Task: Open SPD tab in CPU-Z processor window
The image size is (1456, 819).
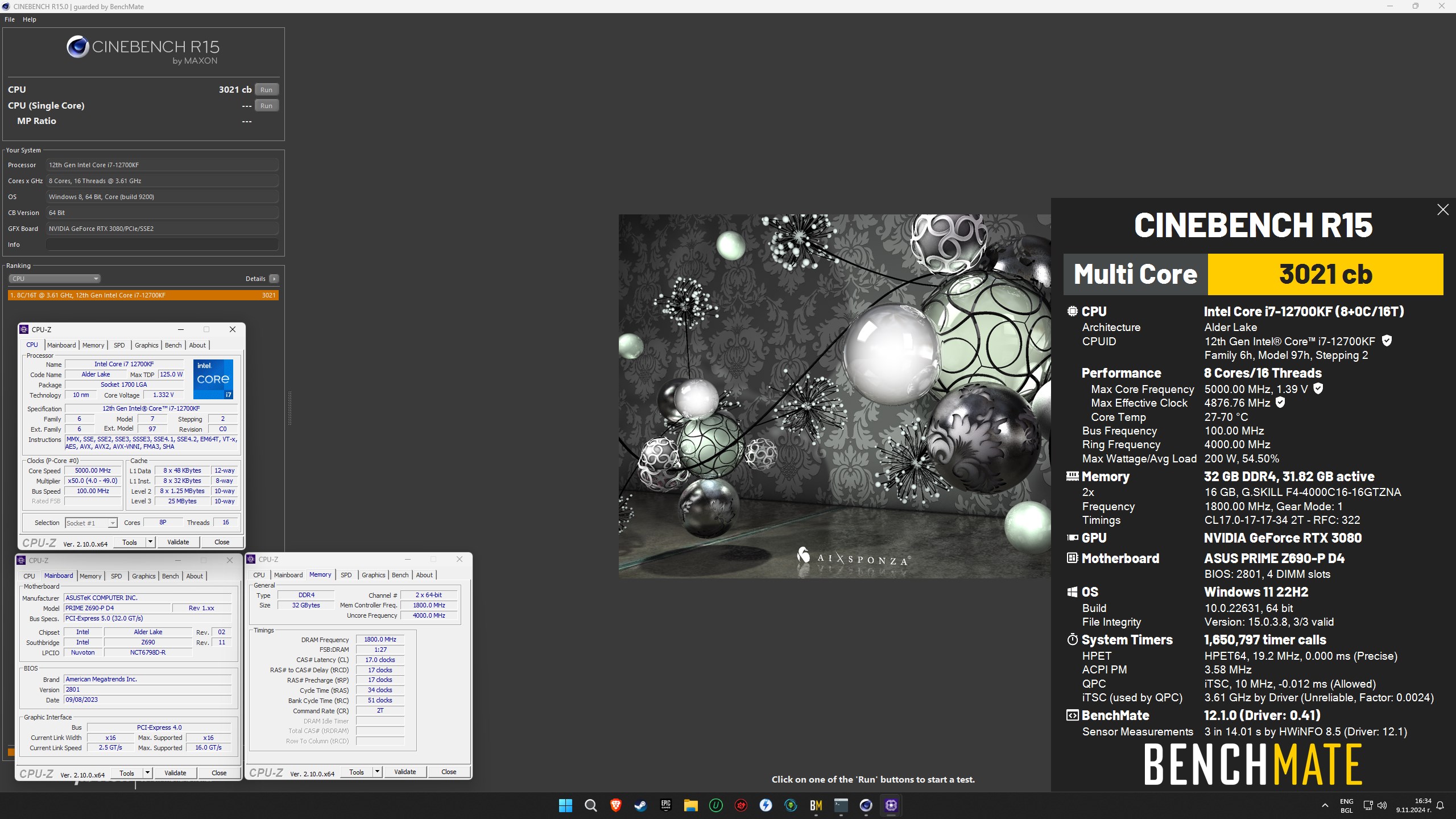Action: click(x=119, y=345)
